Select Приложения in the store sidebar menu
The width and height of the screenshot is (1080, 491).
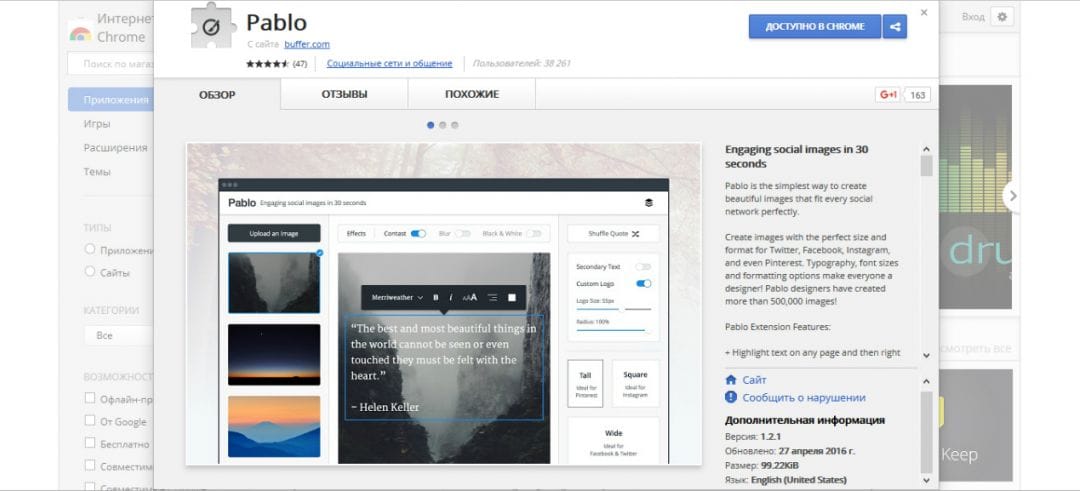(111, 99)
